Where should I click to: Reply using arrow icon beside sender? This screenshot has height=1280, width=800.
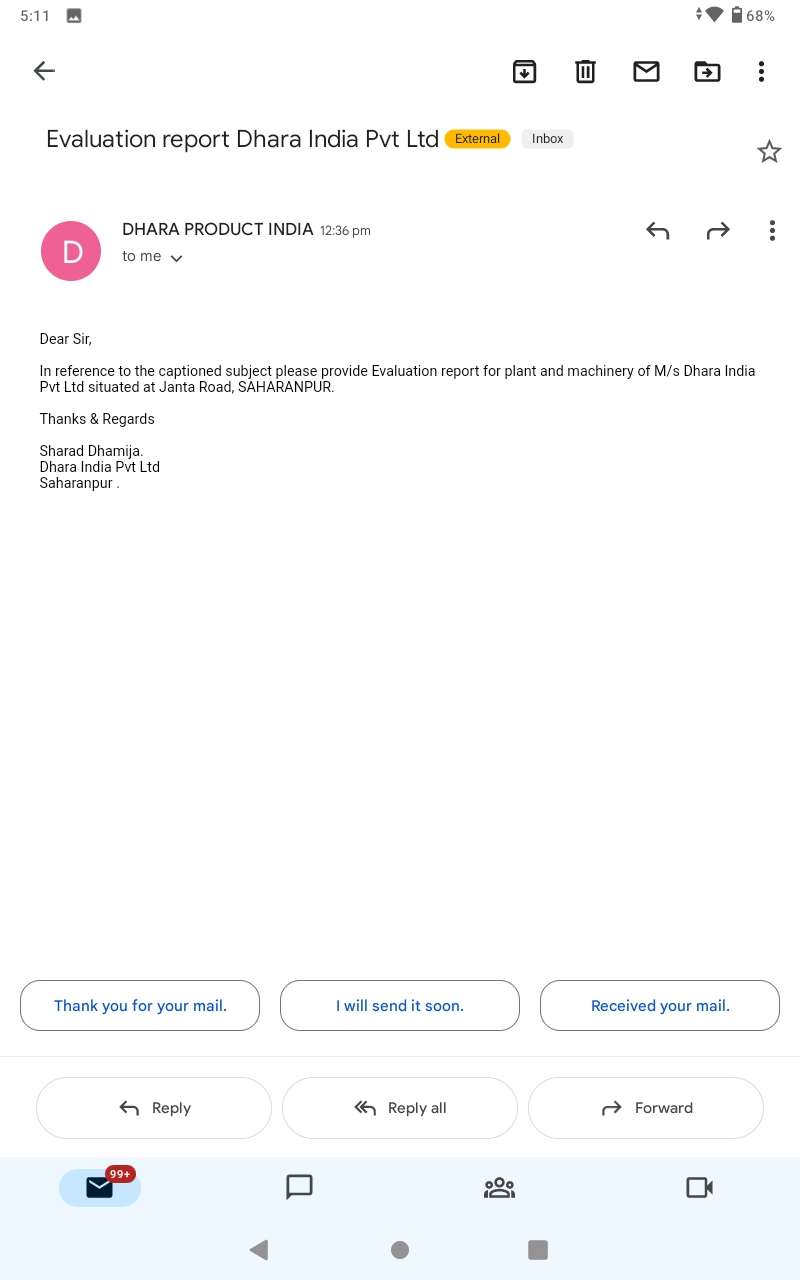[657, 231]
